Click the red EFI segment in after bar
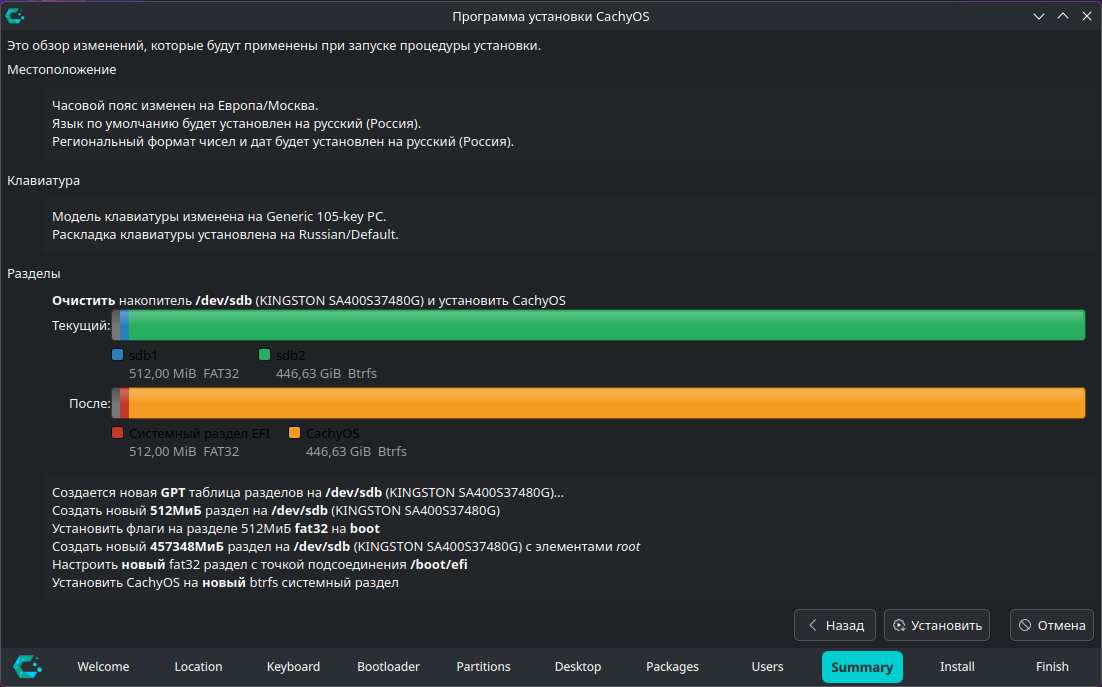1102x687 pixels. pyautogui.click(x=124, y=403)
